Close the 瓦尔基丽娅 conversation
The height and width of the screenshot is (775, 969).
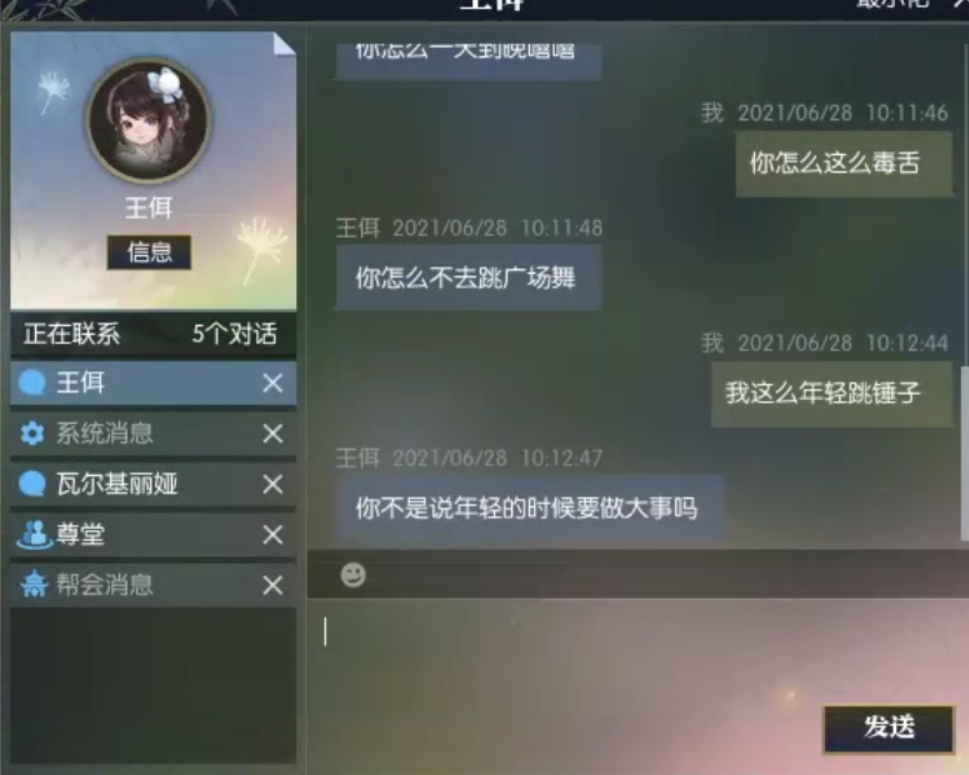(x=273, y=484)
